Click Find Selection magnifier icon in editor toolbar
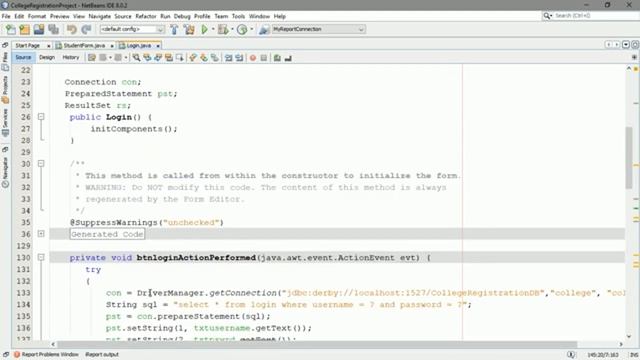 [x=136, y=58]
